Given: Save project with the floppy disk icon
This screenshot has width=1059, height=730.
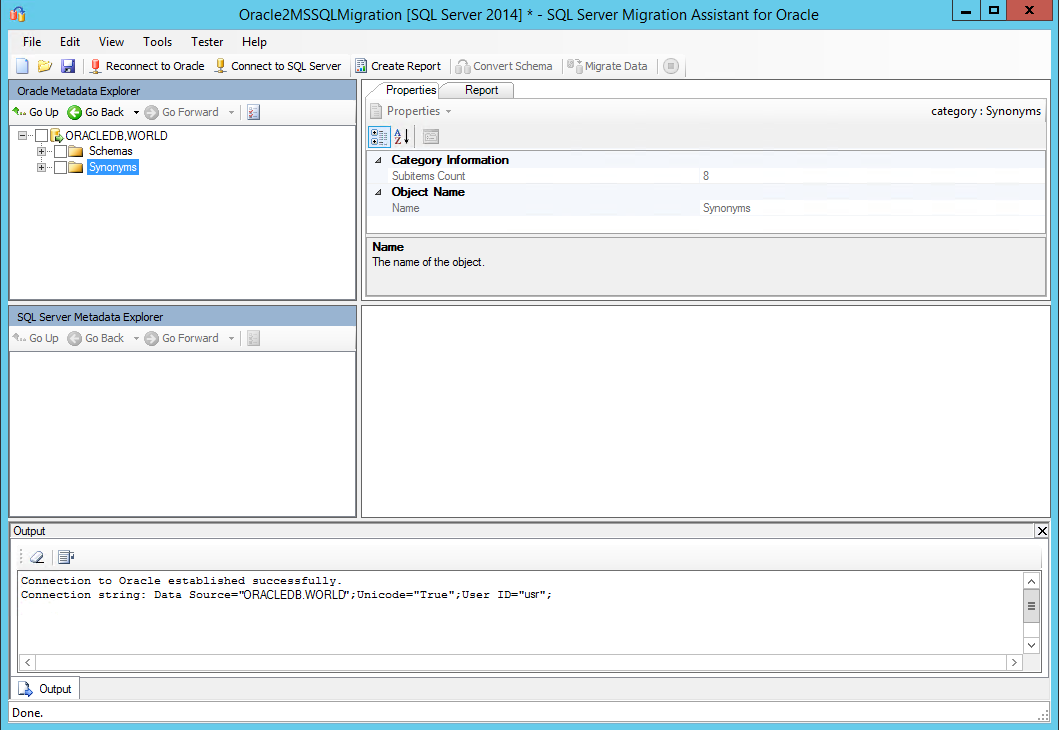Looking at the screenshot, I should click(x=68, y=66).
